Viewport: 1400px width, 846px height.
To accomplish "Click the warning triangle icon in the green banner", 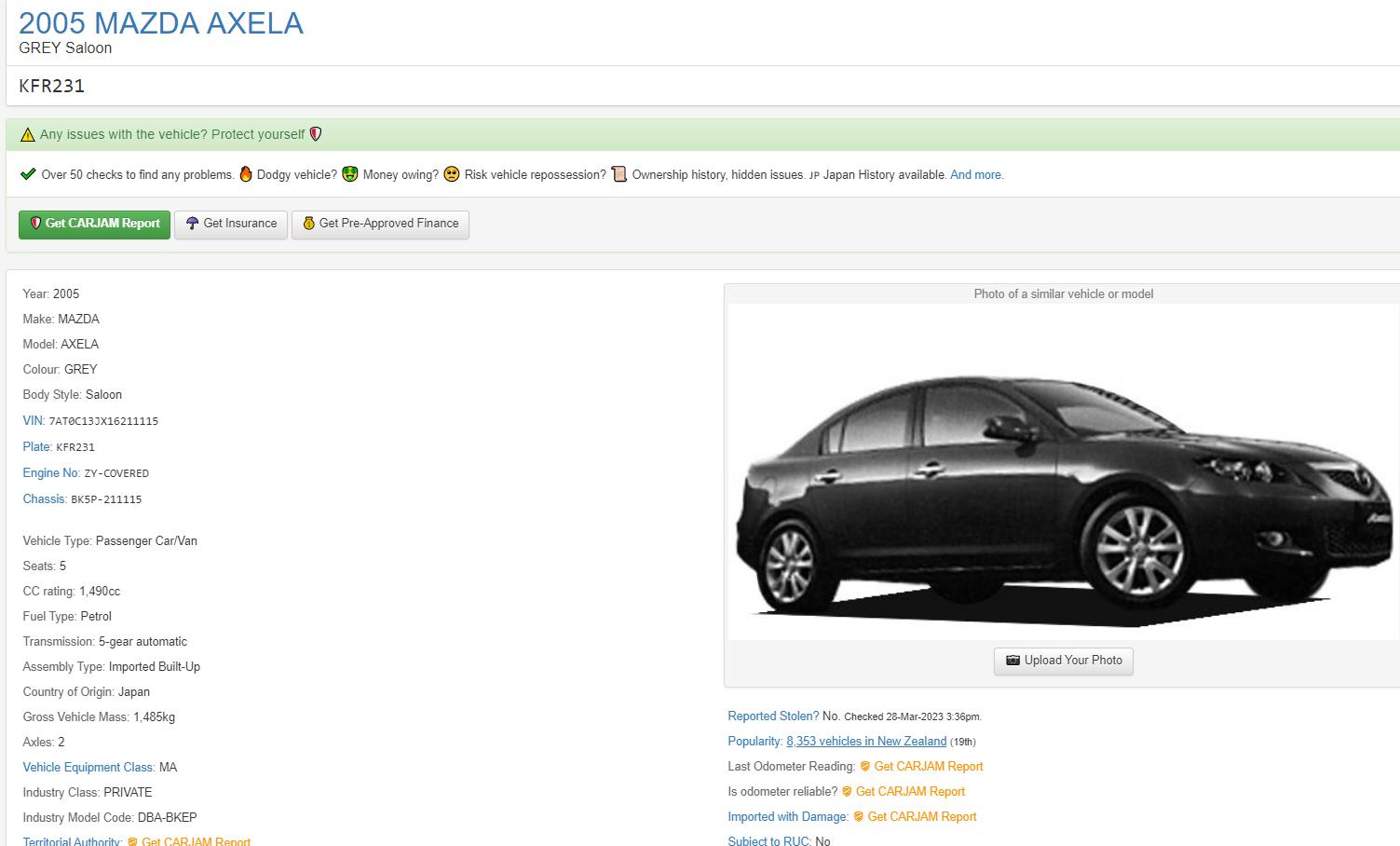I will tap(27, 134).
